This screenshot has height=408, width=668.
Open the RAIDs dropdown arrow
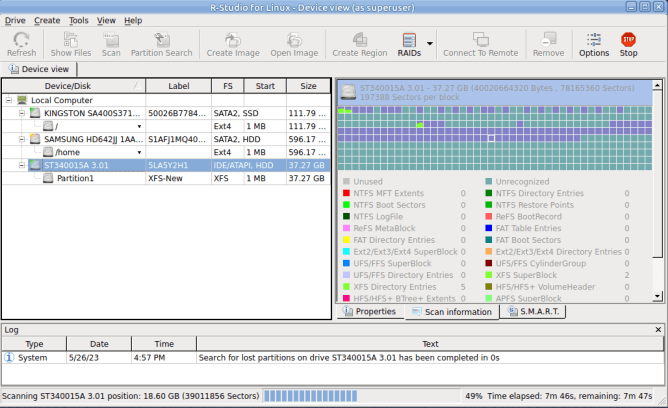click(x=430, y=44)
